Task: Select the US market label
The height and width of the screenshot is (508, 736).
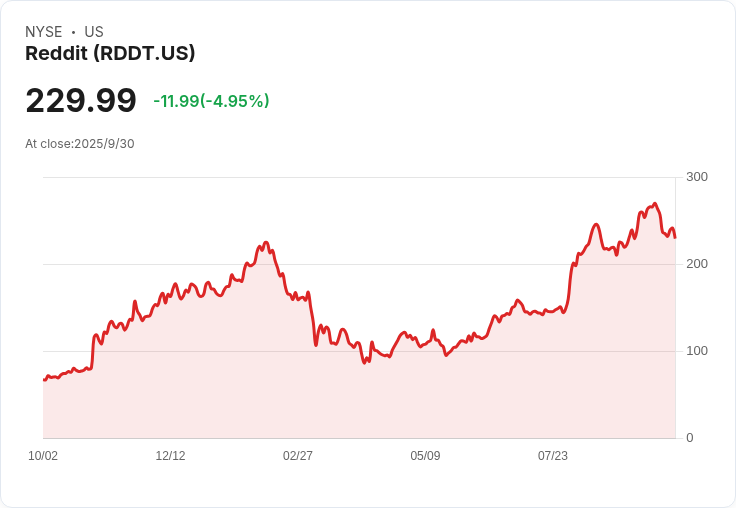Action: pos(94,32)
